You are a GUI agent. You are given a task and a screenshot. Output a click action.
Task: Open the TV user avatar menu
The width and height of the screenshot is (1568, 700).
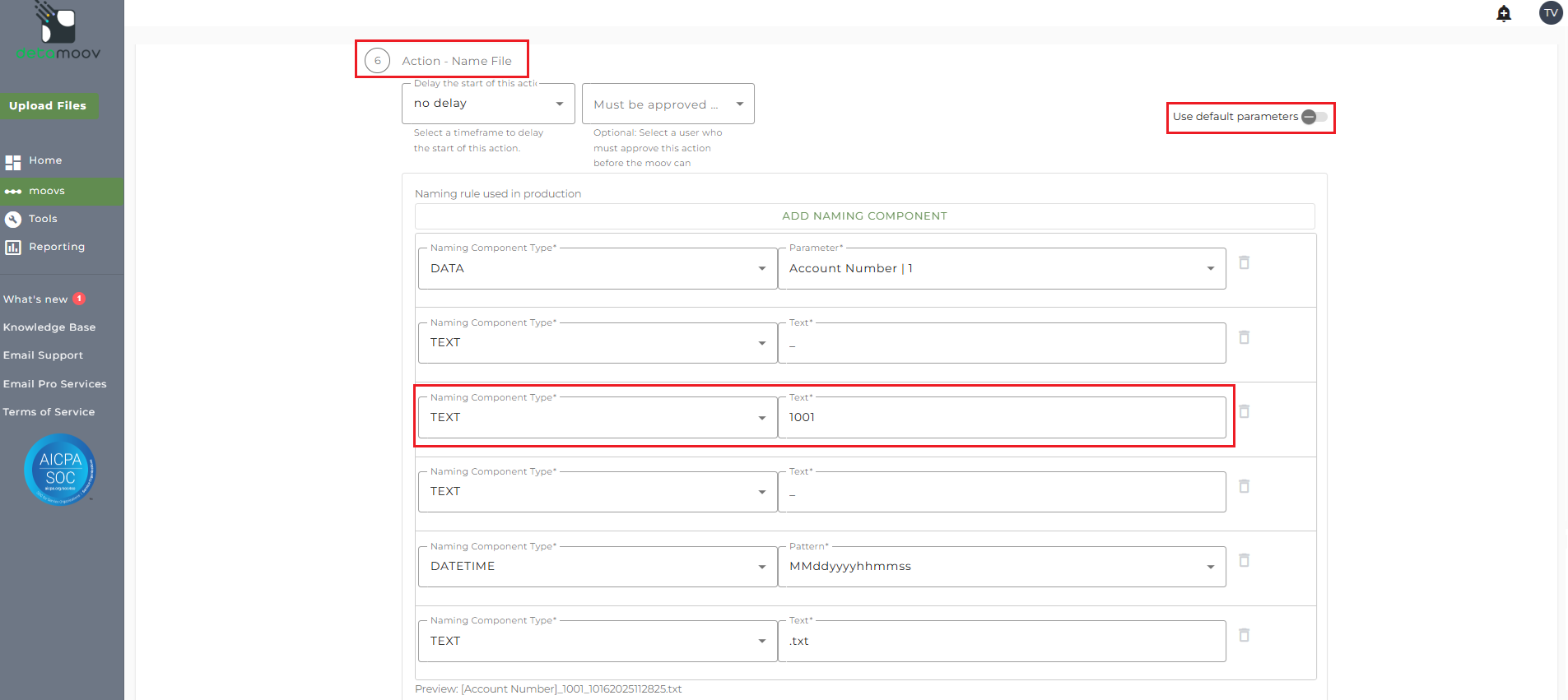1550,13
